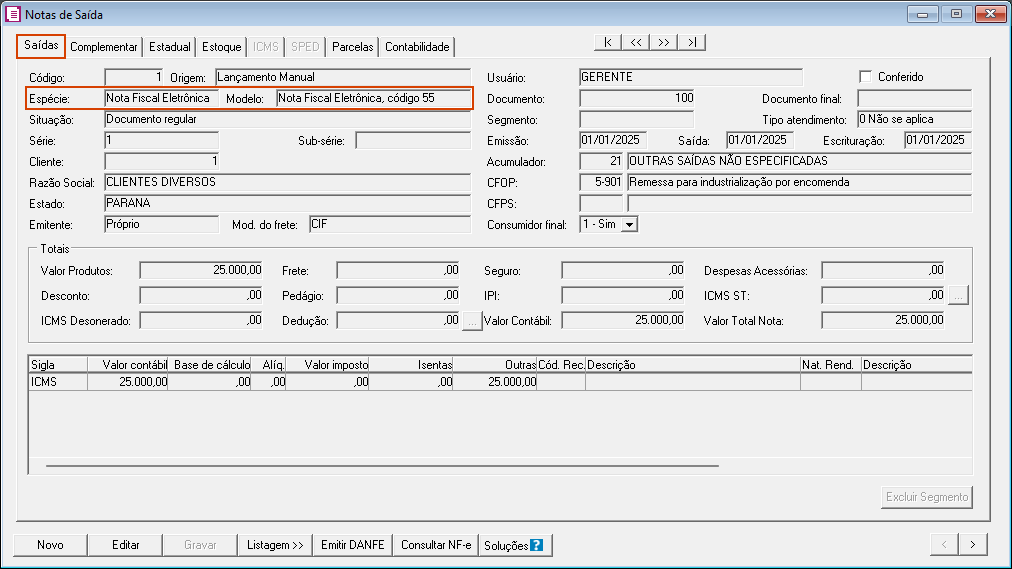This screenshot has height=569, width=1012.
Task: Go to first record navigation arrow
Action: pos(608,42)
